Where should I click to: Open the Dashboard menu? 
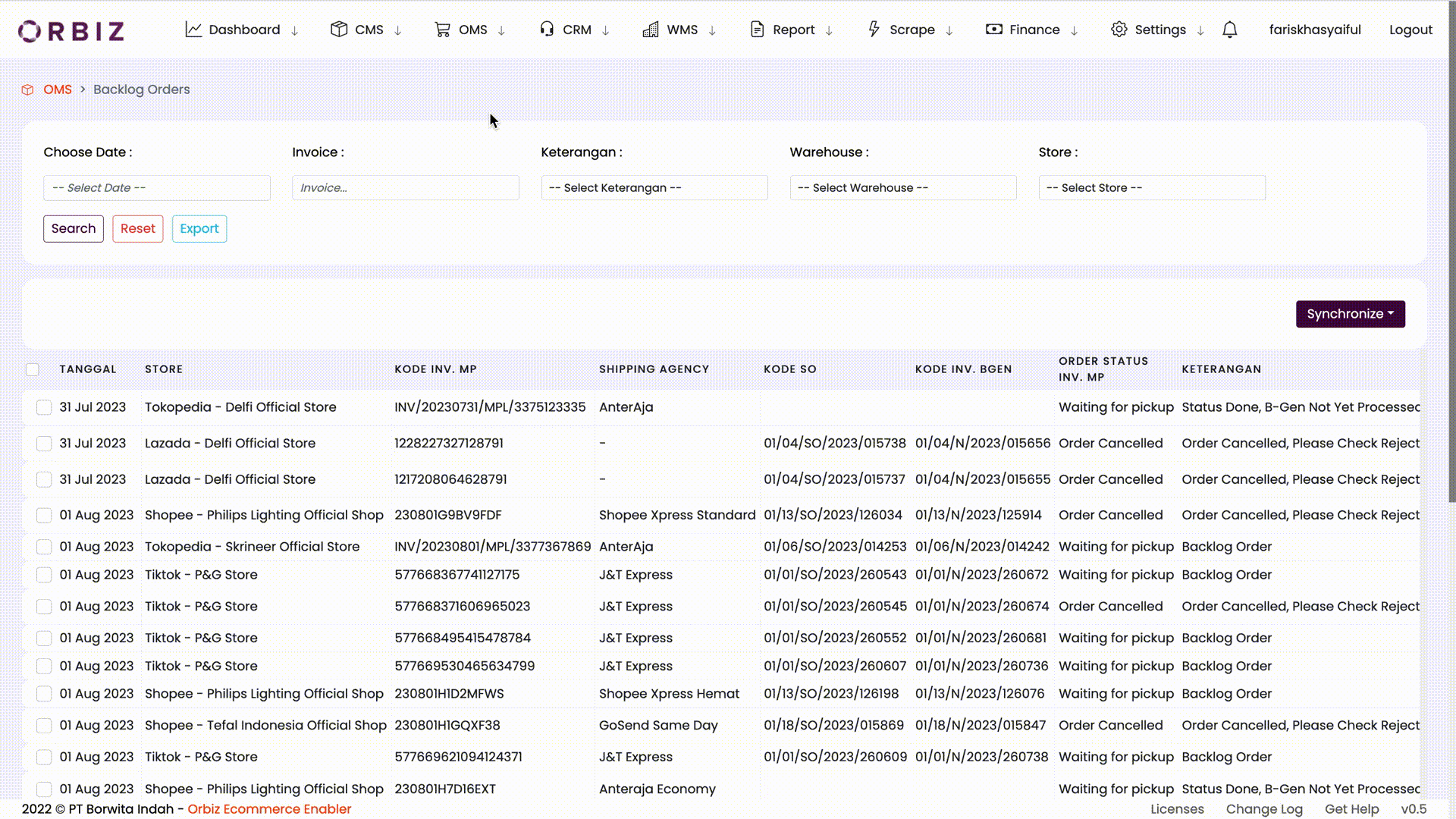[x=244, y=30]
